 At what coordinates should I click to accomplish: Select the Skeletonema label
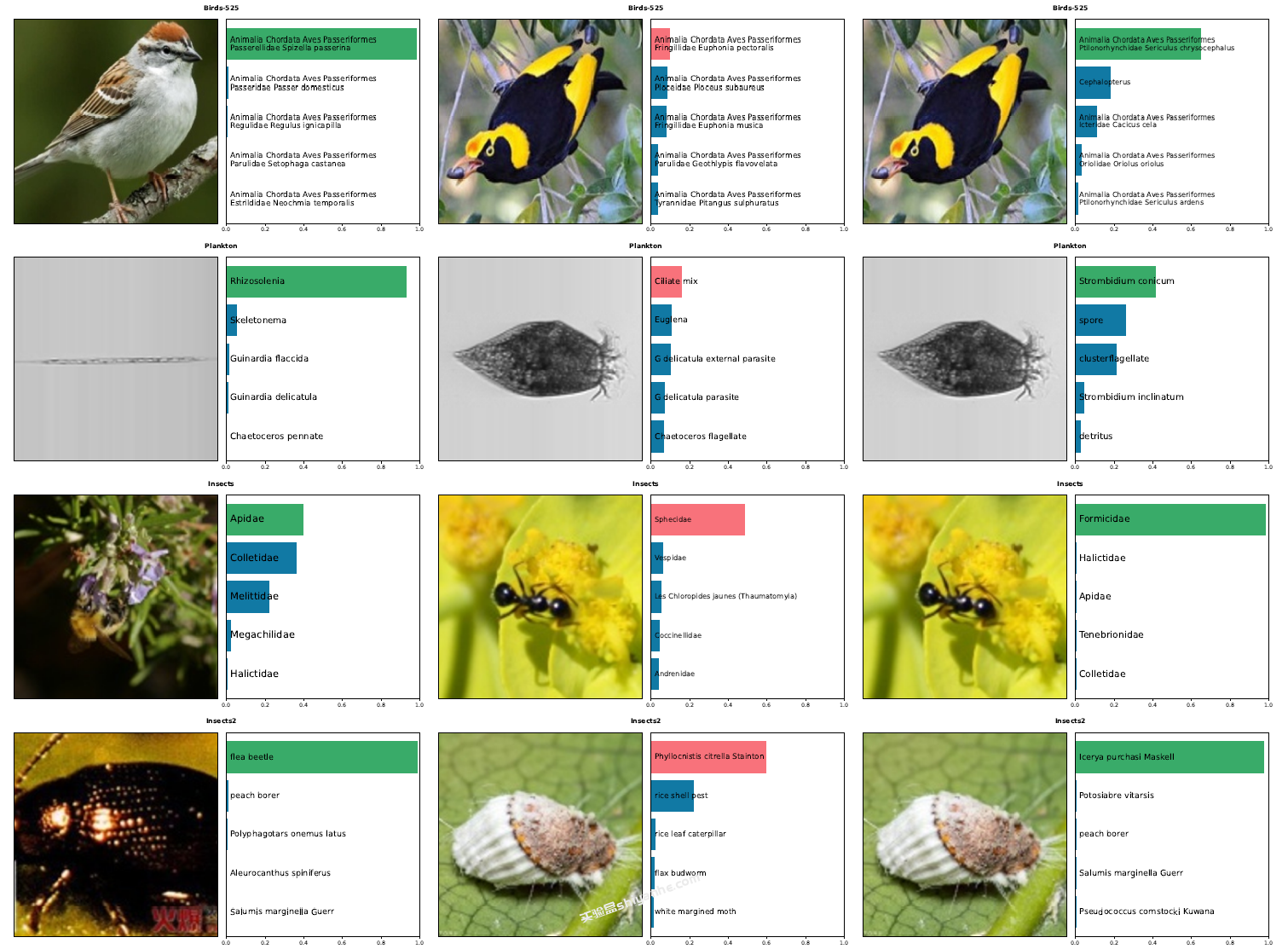point(258,321)
